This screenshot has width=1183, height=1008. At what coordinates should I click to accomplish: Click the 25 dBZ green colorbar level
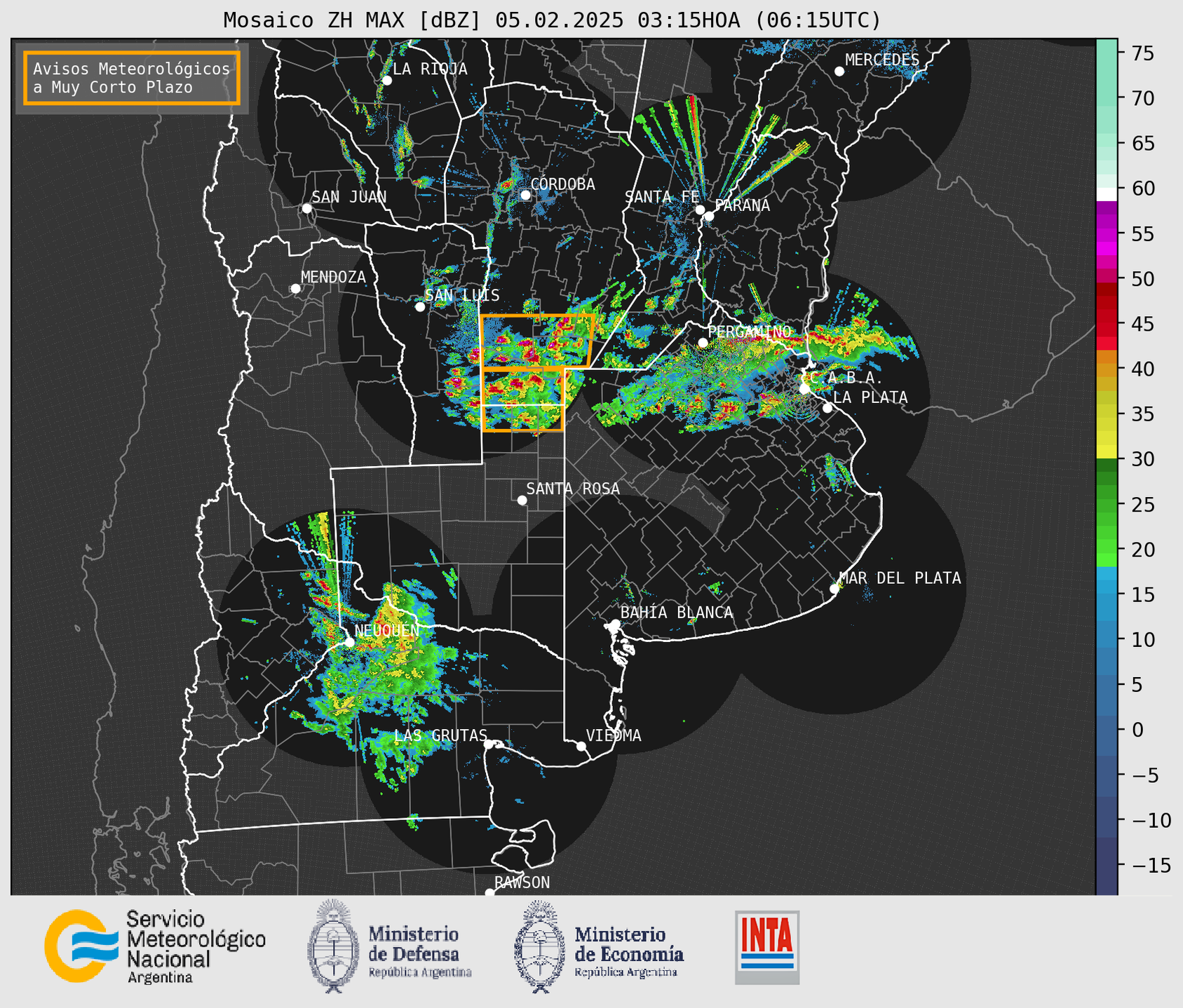click(1107, 505)
